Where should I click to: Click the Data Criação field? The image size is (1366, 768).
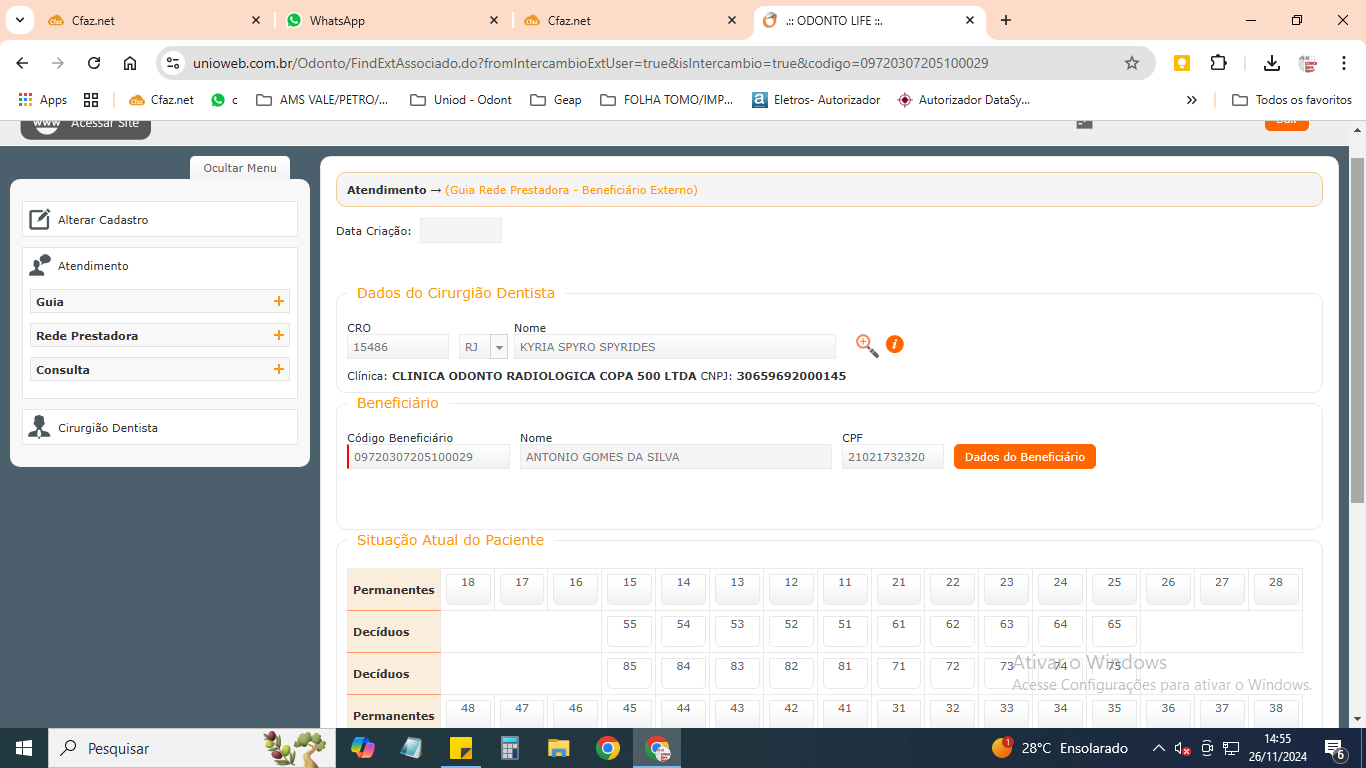pyautogui.click(x=461, y=231)
